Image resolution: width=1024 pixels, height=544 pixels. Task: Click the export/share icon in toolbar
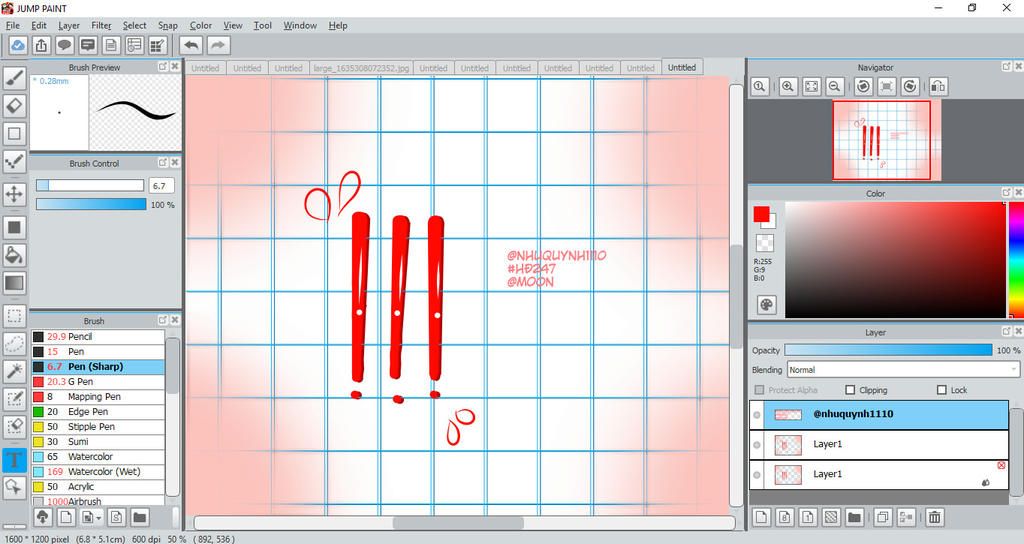[41, 45]
